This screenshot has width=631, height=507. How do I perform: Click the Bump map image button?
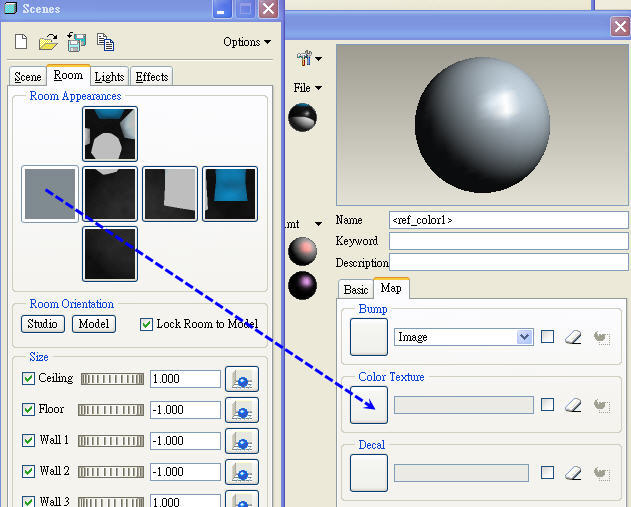point(369,337)
